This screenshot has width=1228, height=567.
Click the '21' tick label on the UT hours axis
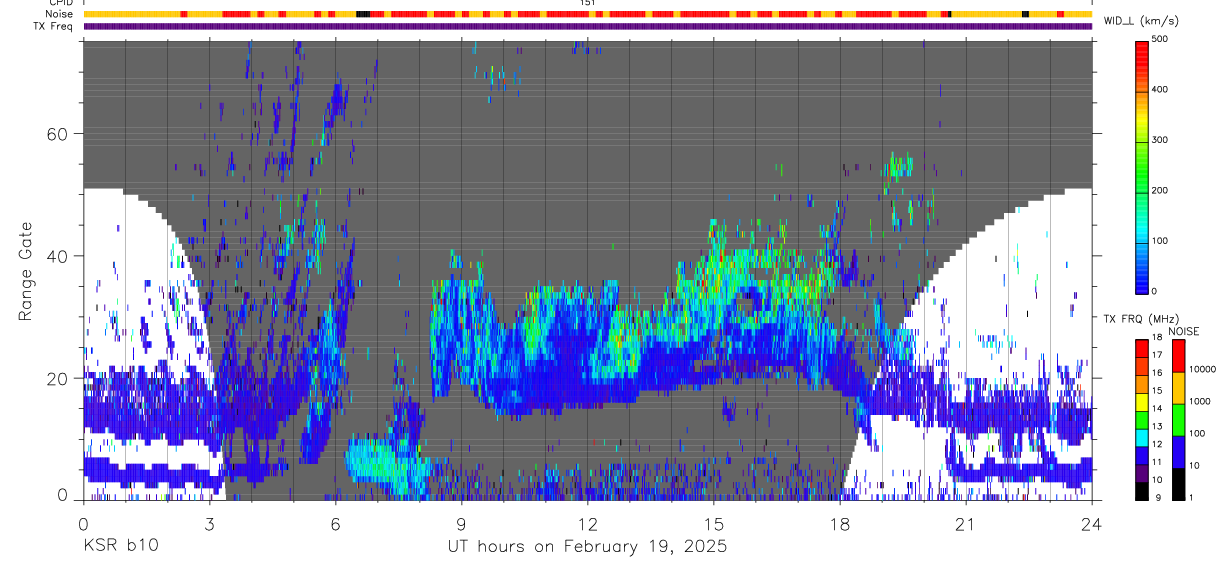[966, 523]
